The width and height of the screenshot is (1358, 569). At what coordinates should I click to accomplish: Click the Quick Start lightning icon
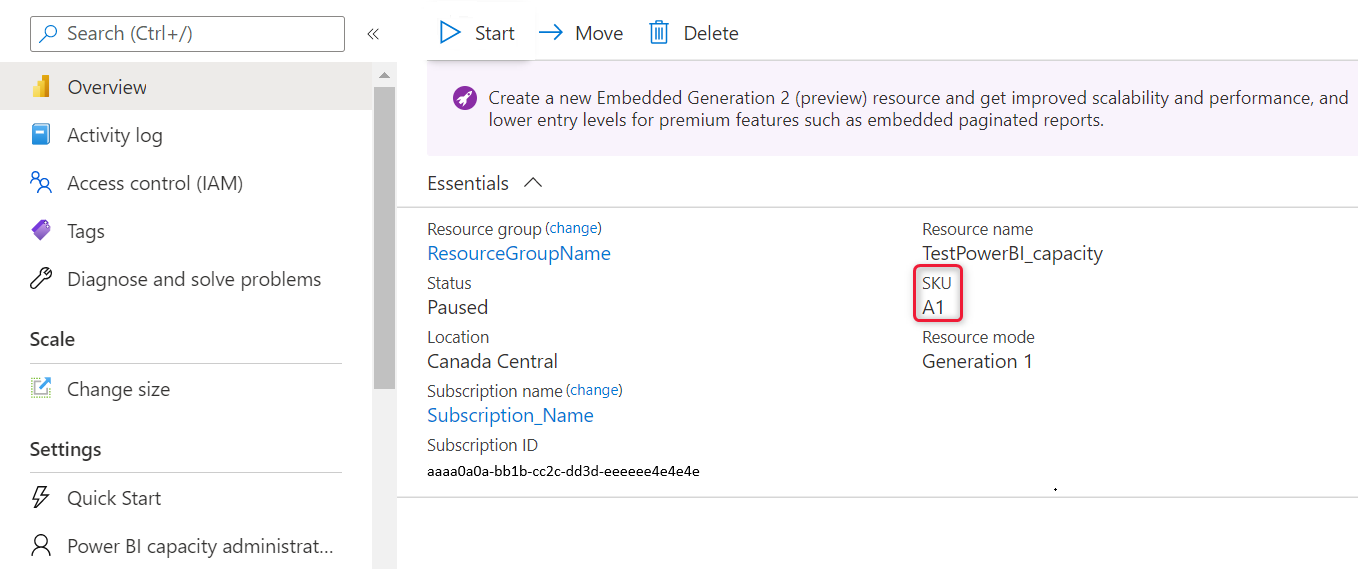point(41,498)
